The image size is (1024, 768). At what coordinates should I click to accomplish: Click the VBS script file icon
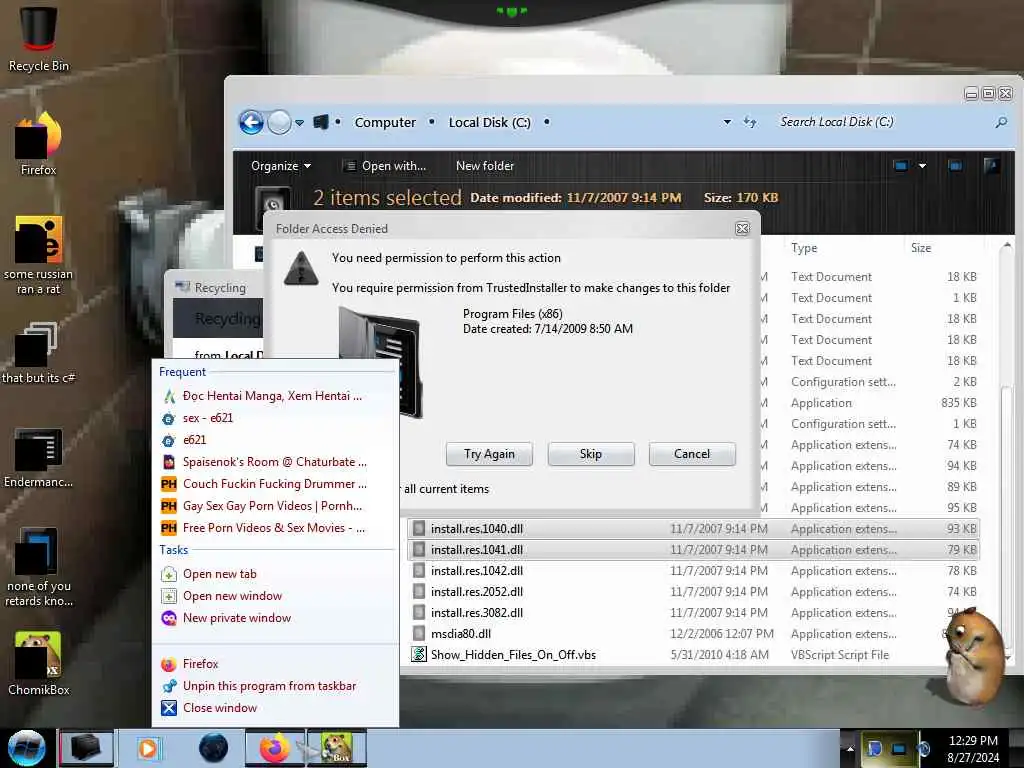coord(419,654)
